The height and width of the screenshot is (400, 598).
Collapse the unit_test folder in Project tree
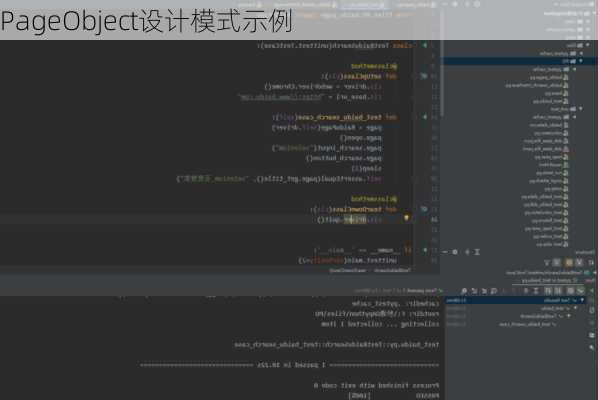click(581, 109)
